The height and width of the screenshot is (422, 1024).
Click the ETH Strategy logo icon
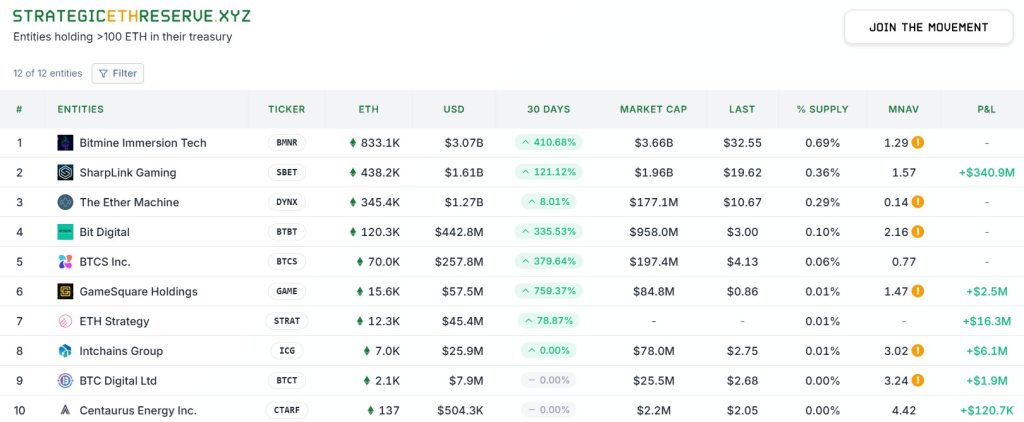tap(65, 321)
